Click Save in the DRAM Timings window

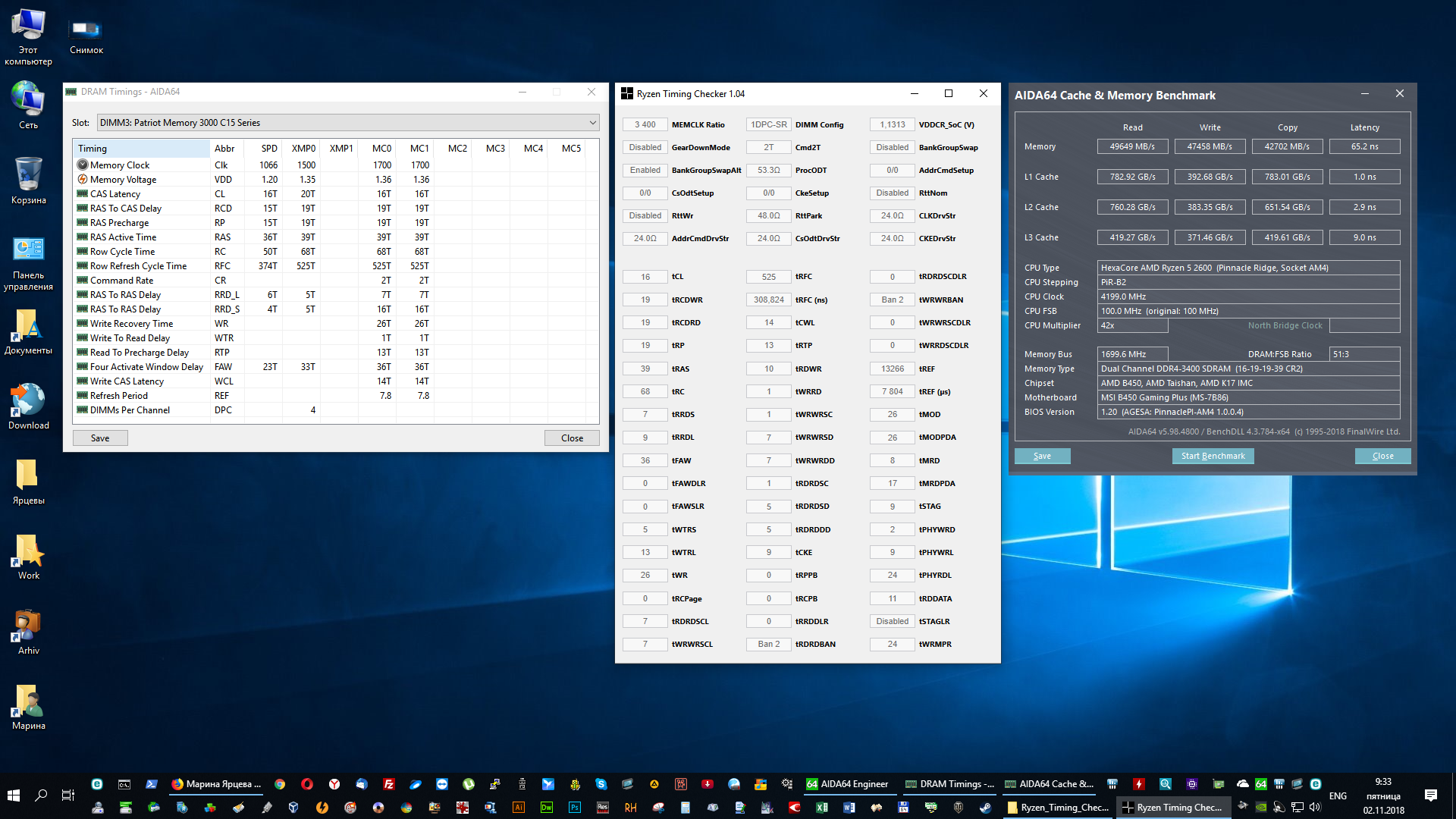coord(100,438)
